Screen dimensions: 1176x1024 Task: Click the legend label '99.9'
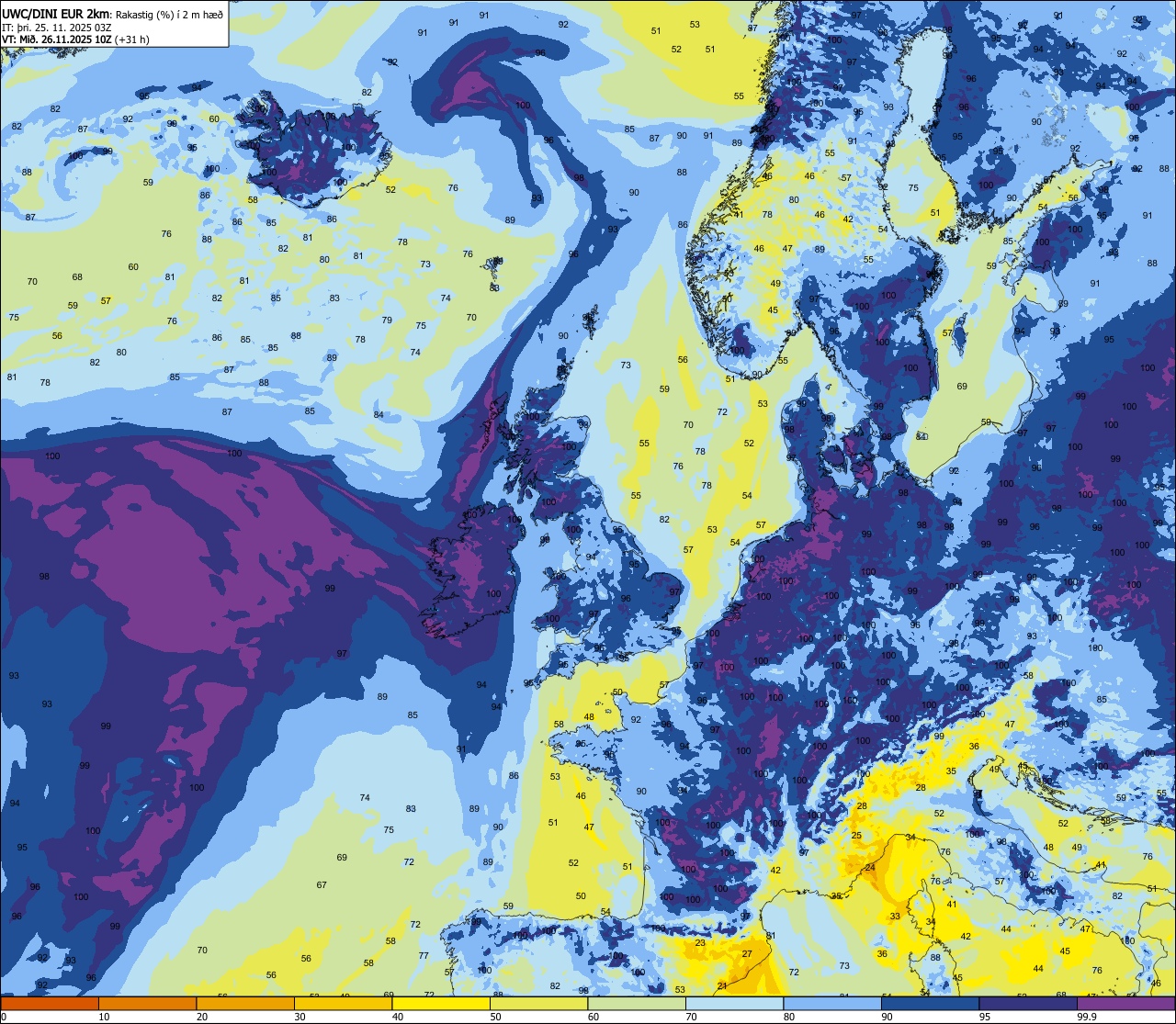click(1087, 1017)
